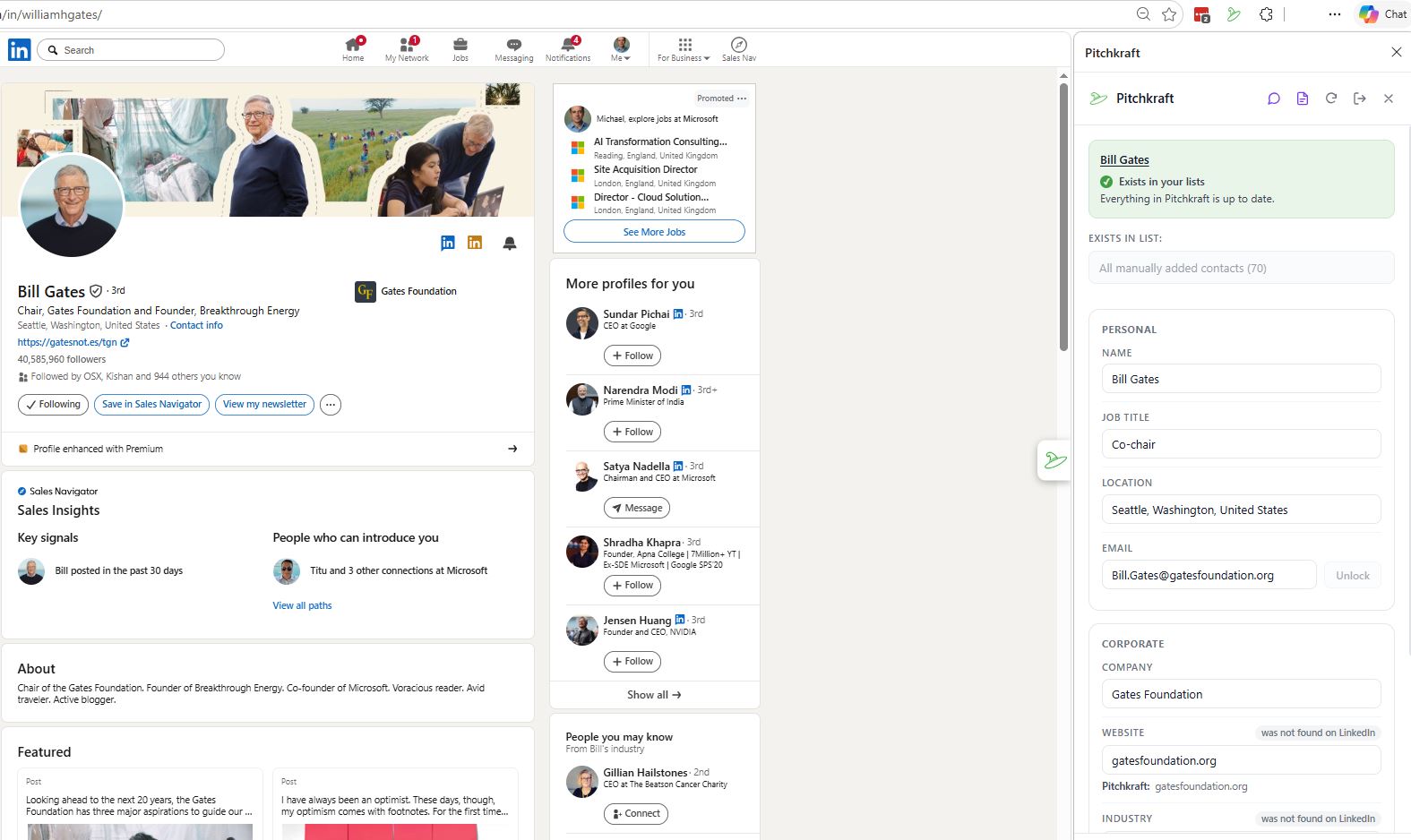Image resolution: width=1411 pixels, height=840 pixels.
Task: Click See More Jobs button
Action: pos(654,232)
